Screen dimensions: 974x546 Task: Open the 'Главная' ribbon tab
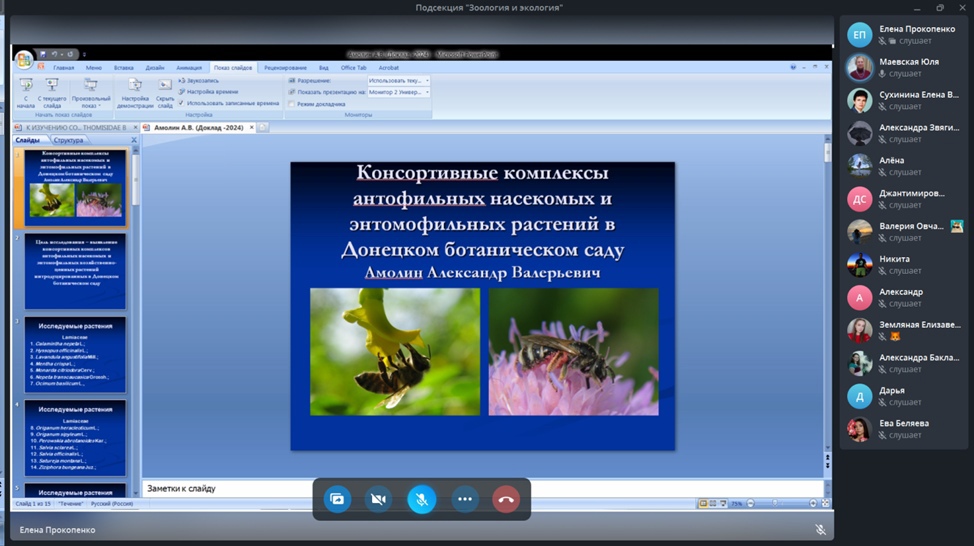click(63, 68)
